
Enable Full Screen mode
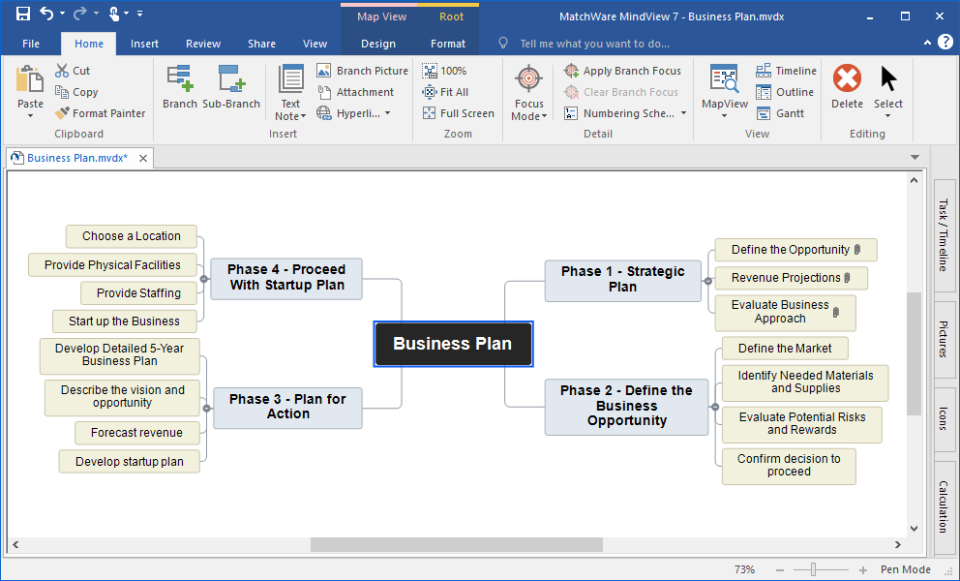[458, 113]
